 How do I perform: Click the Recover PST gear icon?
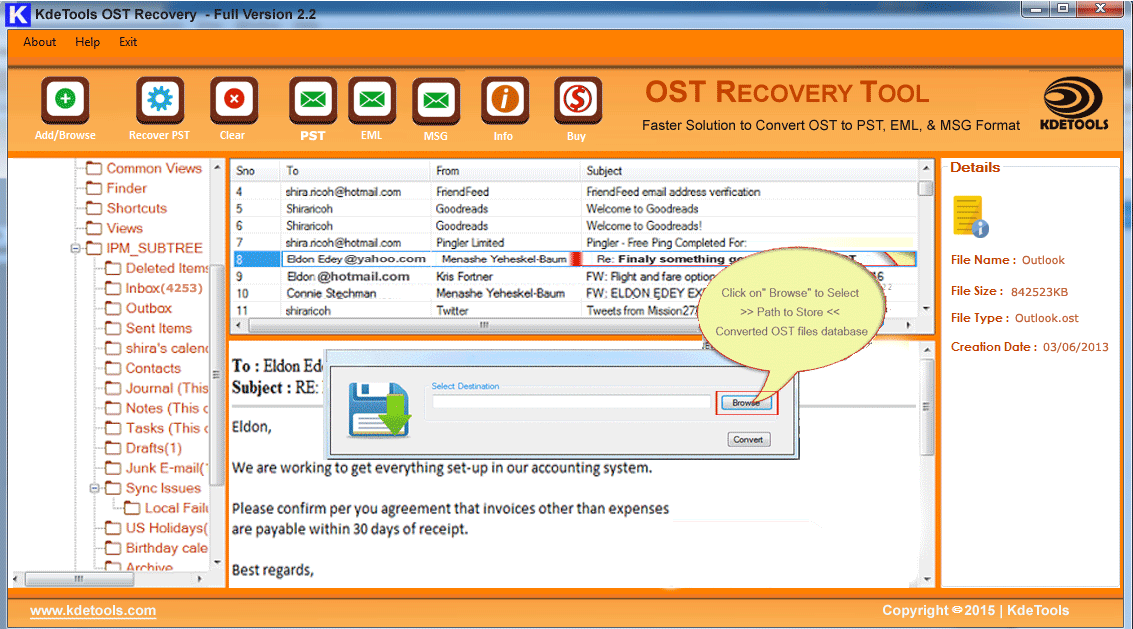tap(159, 100)
